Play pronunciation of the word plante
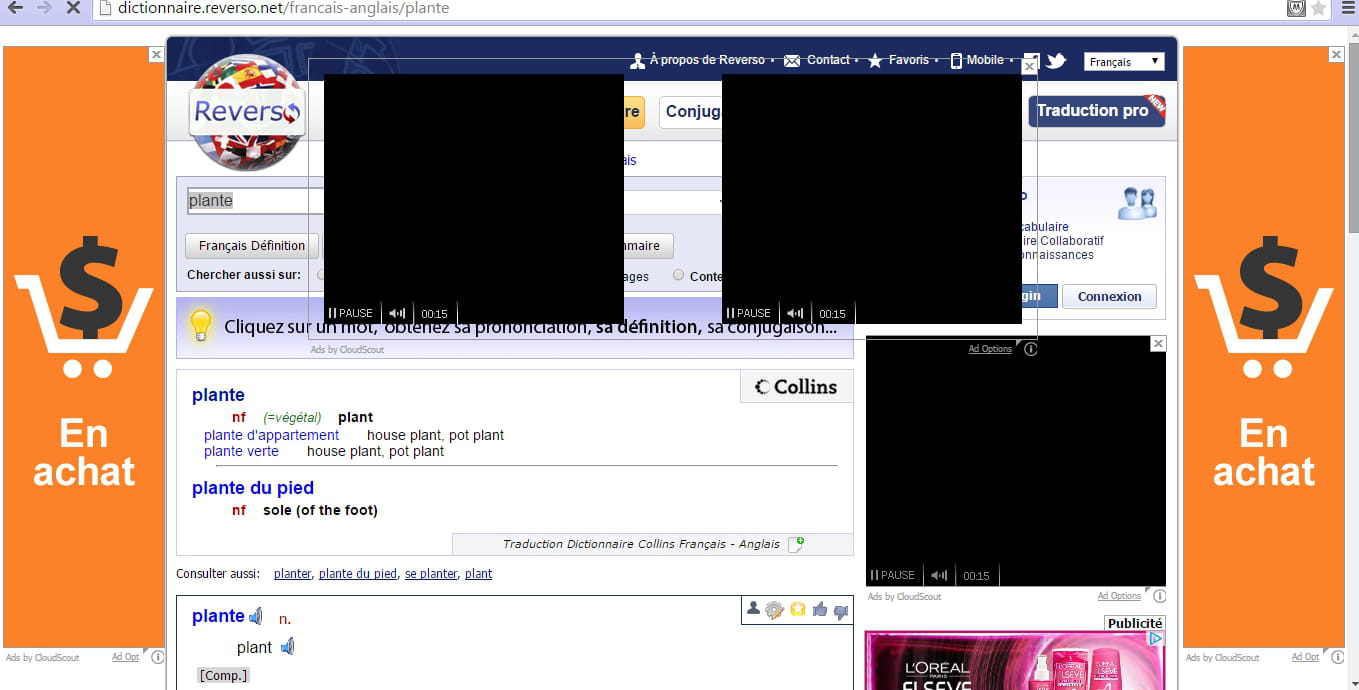Screen dimensions: 1359x690 click(x=256, y=616)
